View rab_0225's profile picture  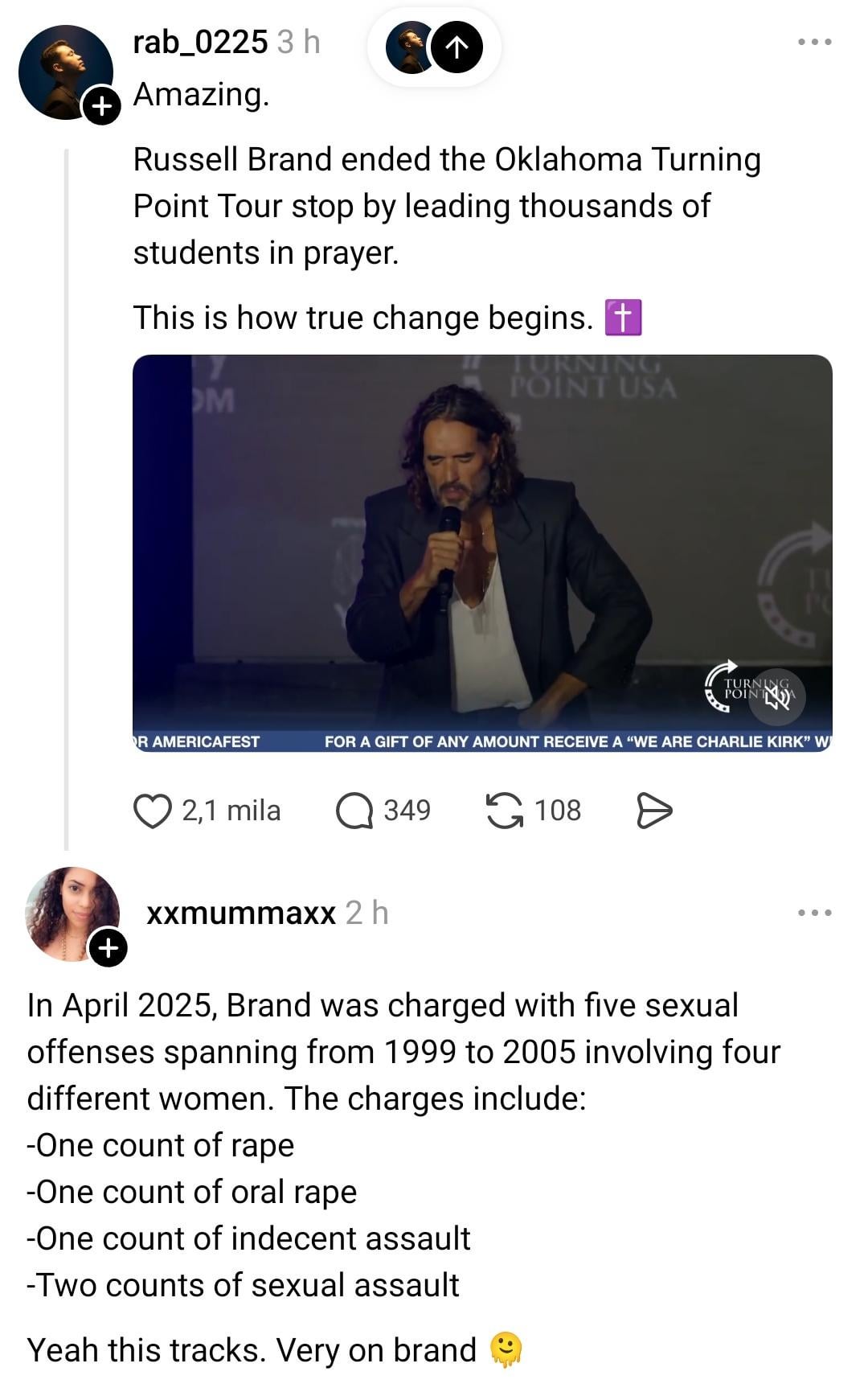pos(63,70)
